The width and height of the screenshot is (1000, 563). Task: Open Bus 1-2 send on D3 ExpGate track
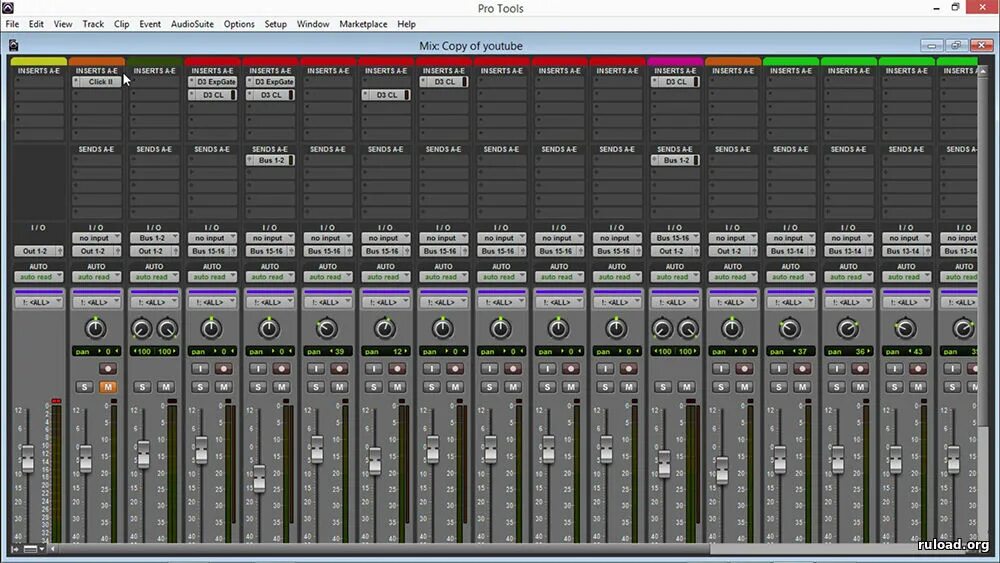coord(270,160)
